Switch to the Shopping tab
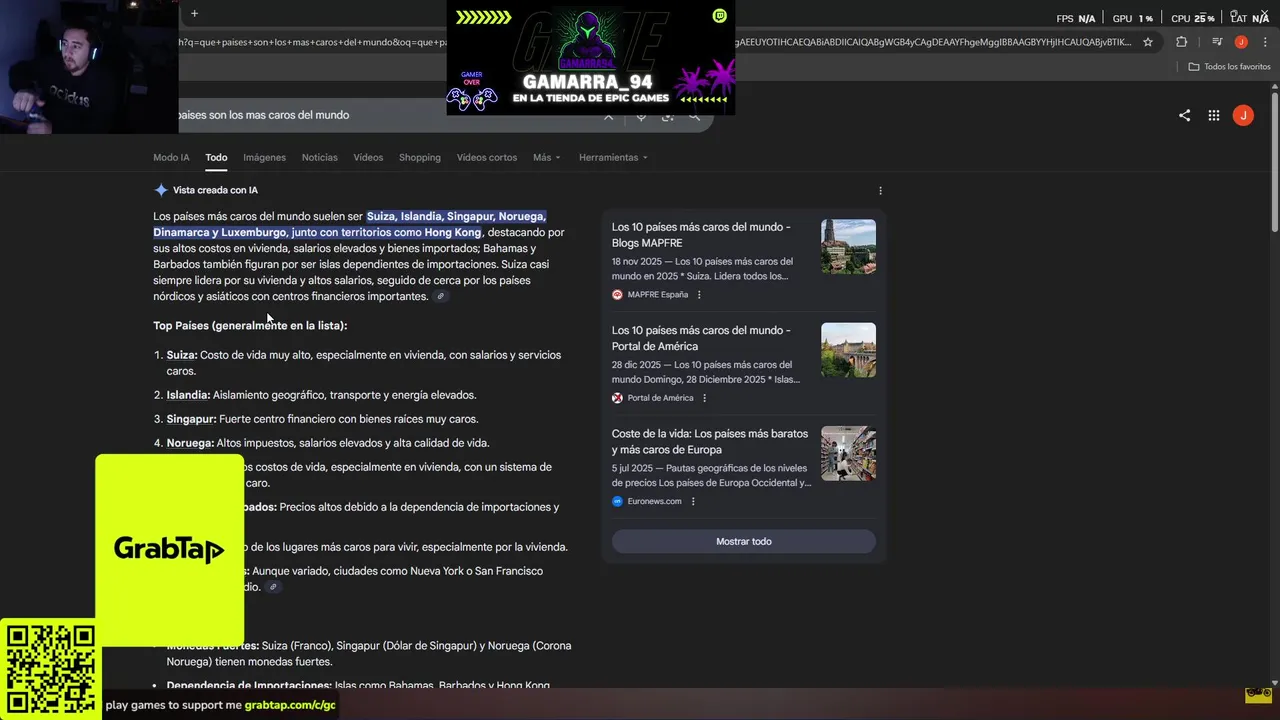 click(420, 157)
